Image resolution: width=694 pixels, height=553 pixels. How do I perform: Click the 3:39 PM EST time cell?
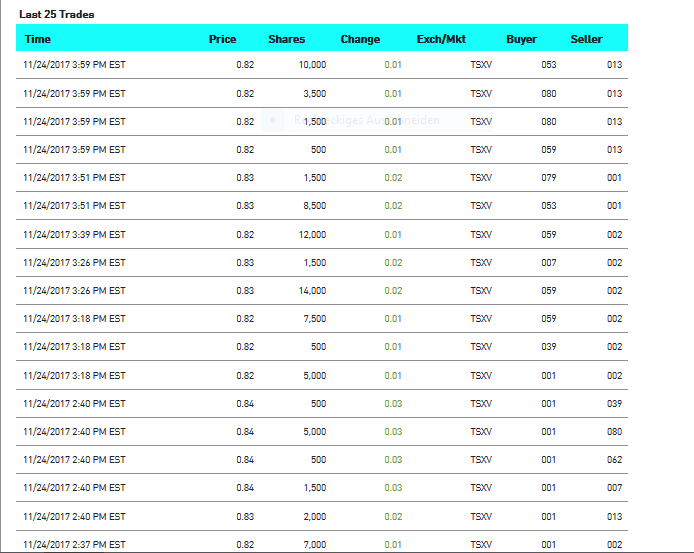74,235
